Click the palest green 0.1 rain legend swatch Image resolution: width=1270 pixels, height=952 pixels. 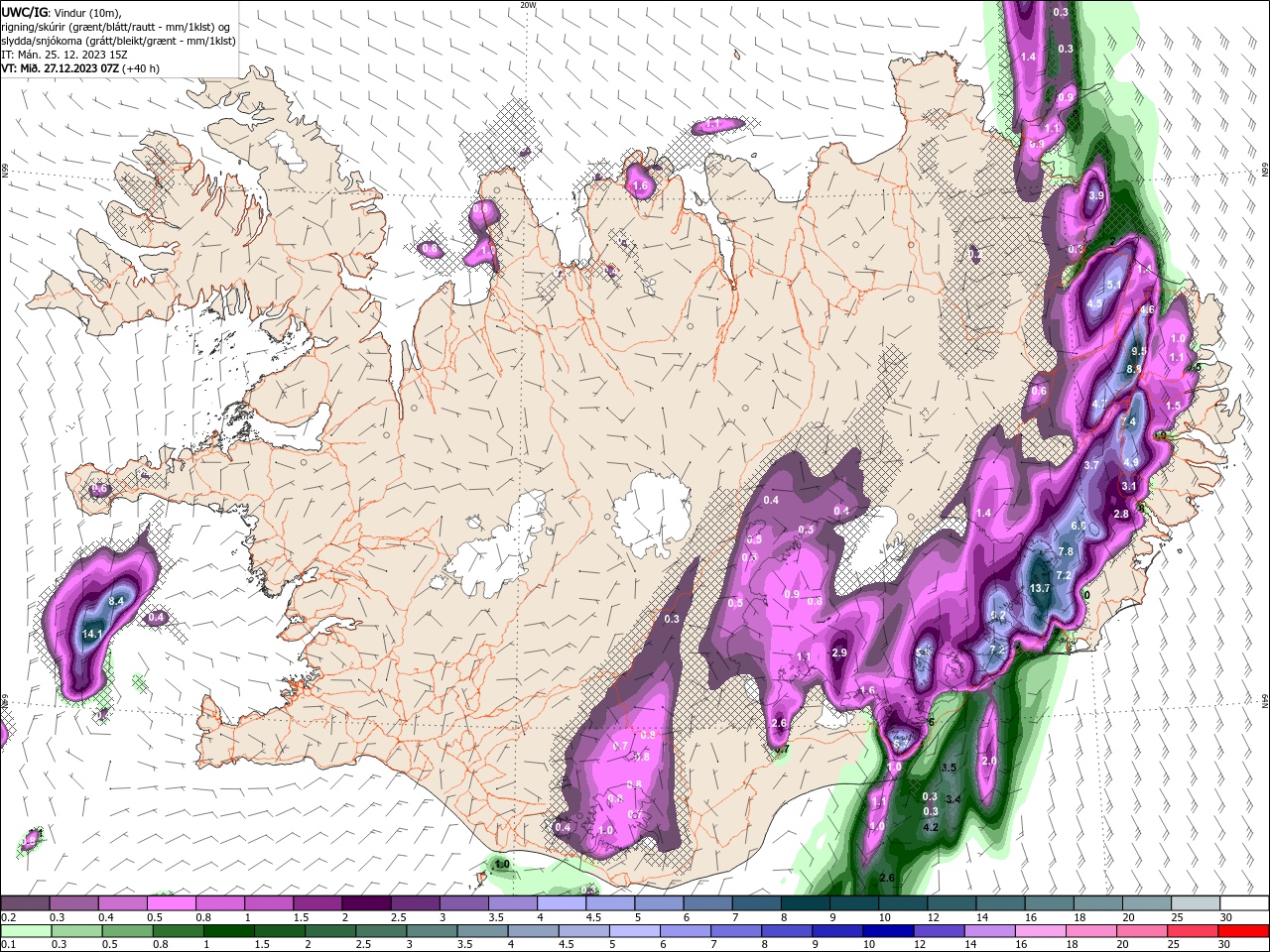pyautogui.click(x=26, y=931)
